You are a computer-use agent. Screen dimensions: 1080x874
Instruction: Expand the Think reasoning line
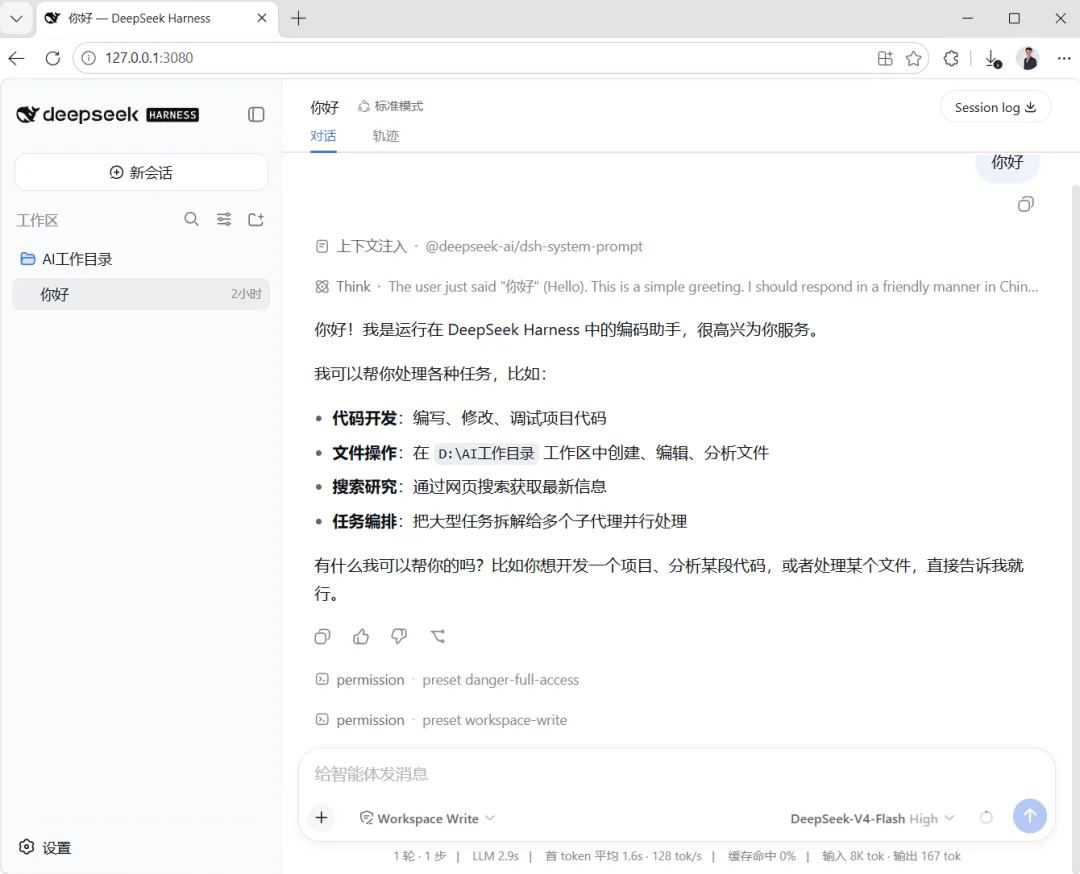(x=676, y=287)
